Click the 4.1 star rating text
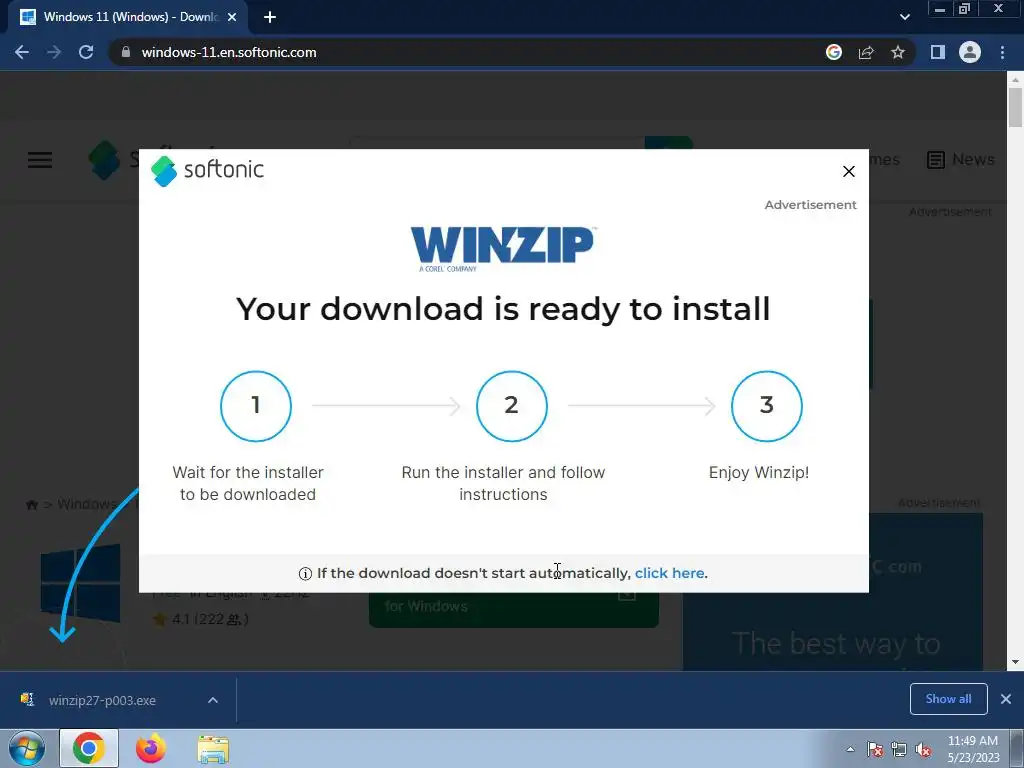Image resolution: width=1024 pixels, height=768 pixels. (200, 618)
